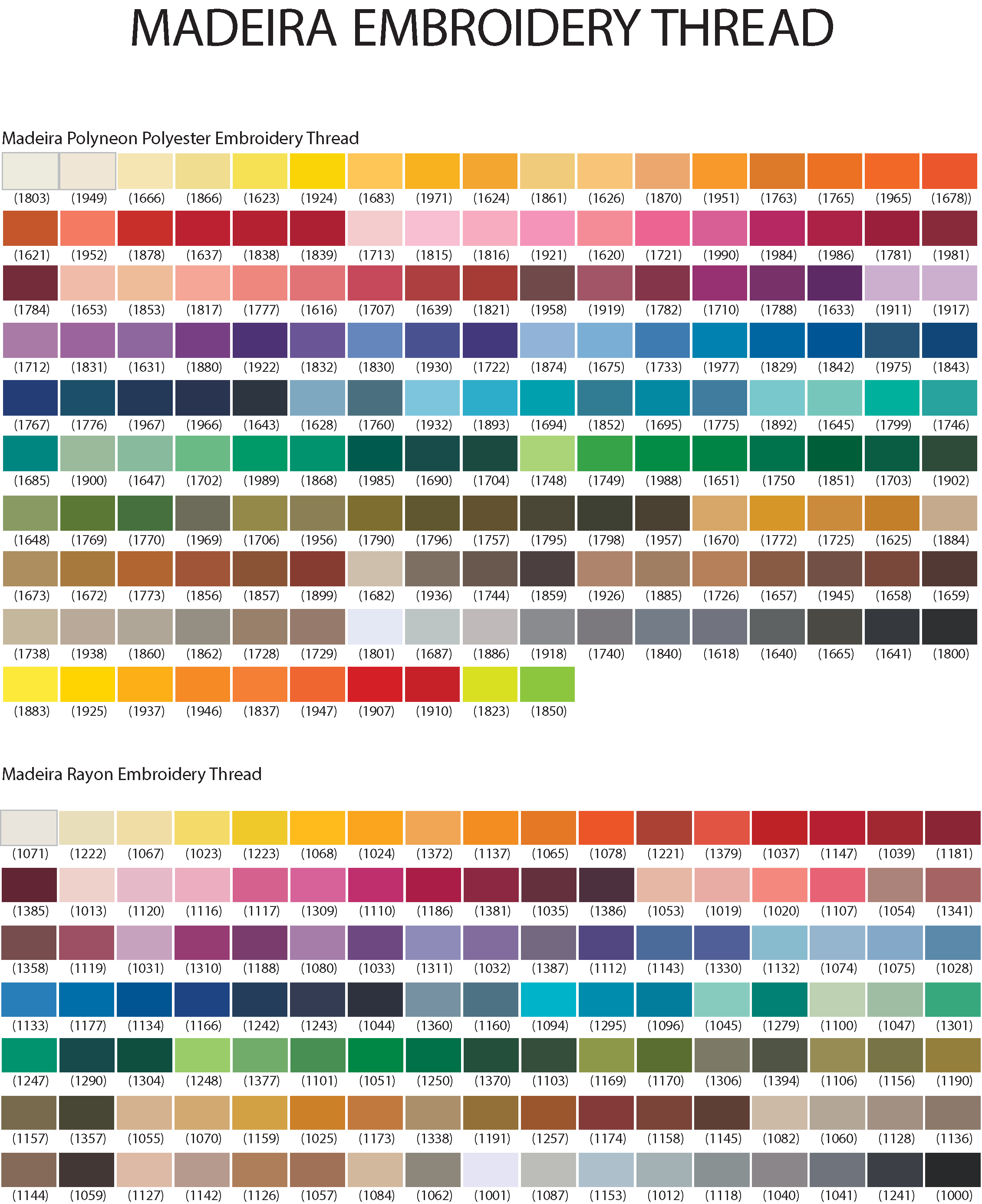The width and height of the screenshot is (982, 1204).
Task: Select the bright red swatch 1907
Action: pyautogui.click(x=375, y=684)
